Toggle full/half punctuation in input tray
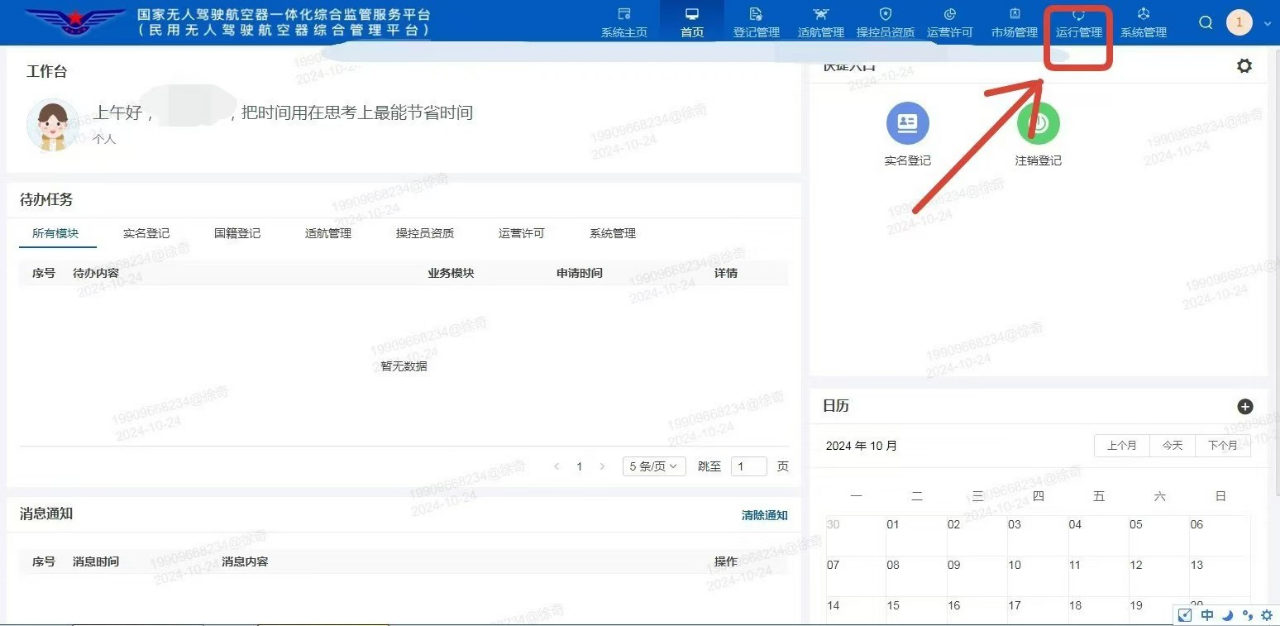 (1247, 614)
